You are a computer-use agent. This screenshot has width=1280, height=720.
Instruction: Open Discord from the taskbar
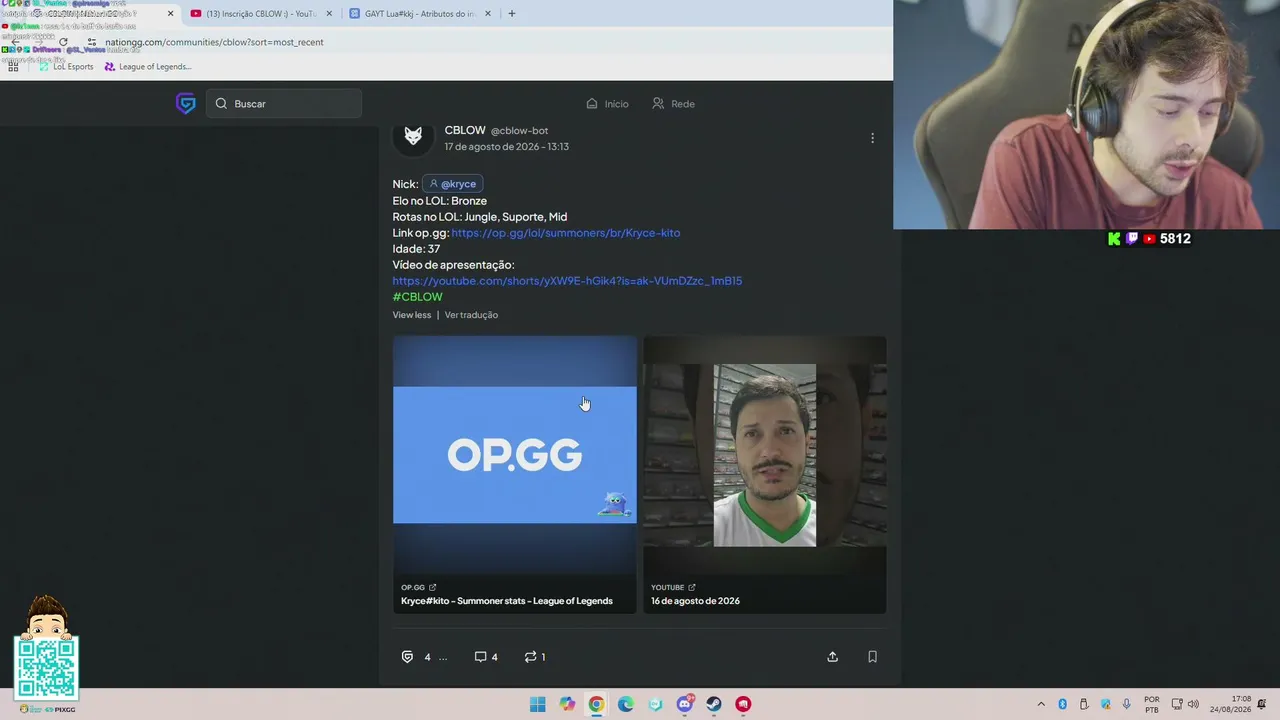pos(685,704)
